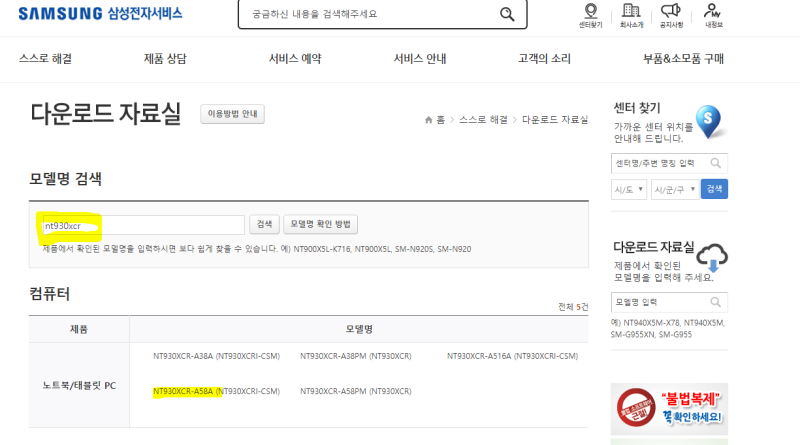Click the magnifier icon in top search bar
The height and width of the screenshot is (445, 800).
[507, 14]
